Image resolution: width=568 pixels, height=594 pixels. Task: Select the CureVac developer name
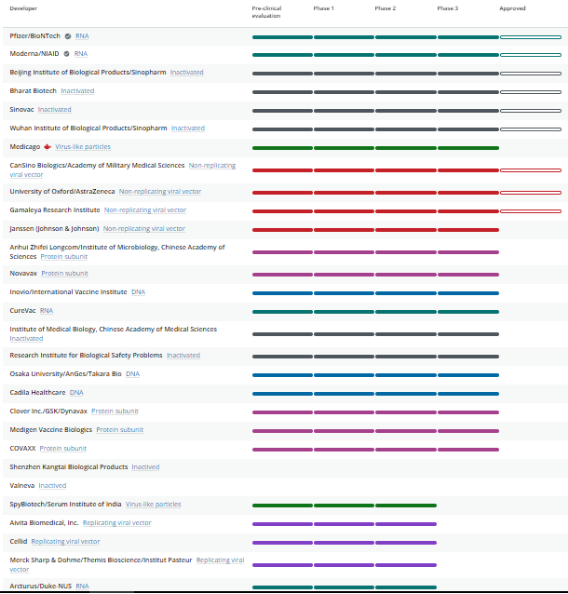(23, 311)
